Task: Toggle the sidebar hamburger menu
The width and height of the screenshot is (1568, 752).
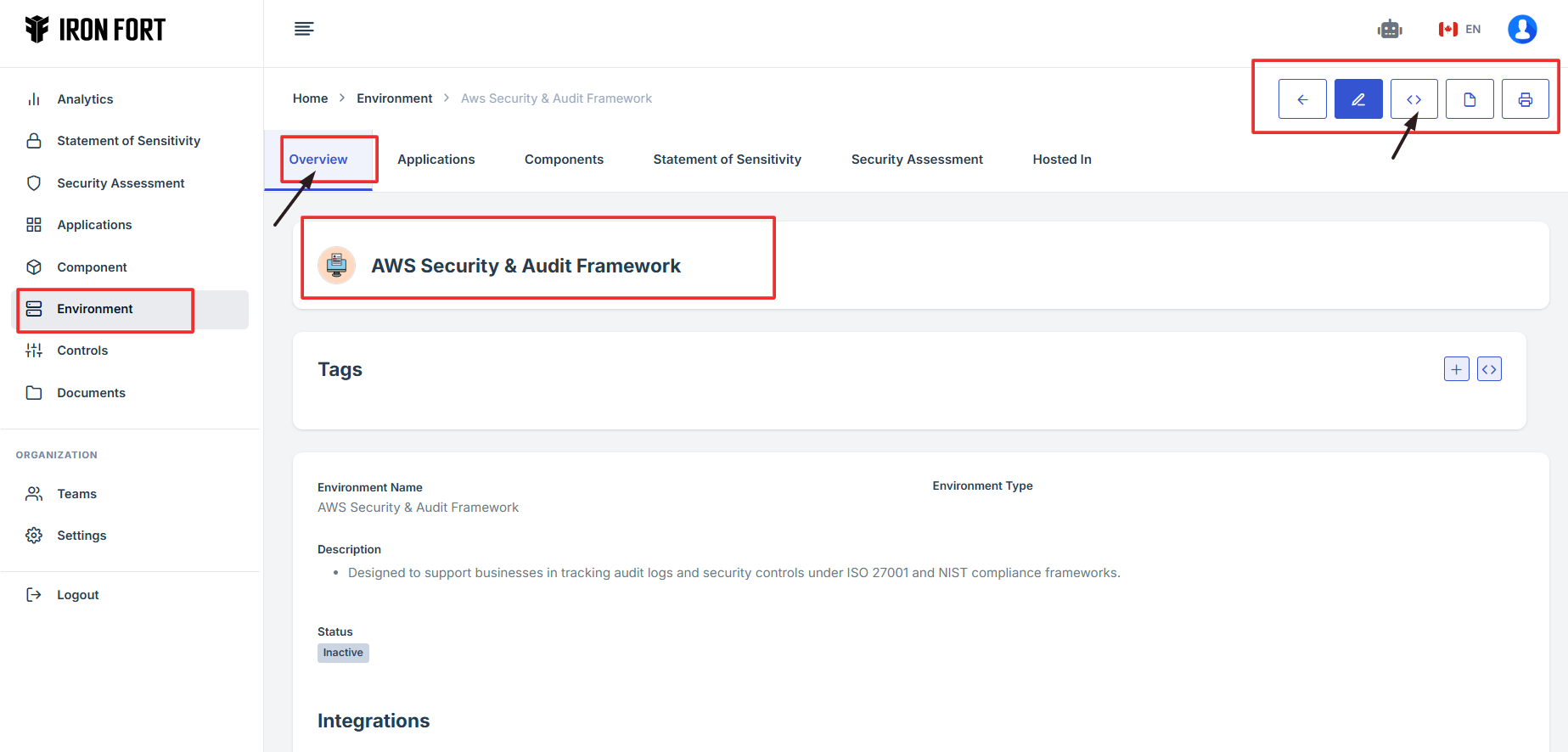Action: 304,30
